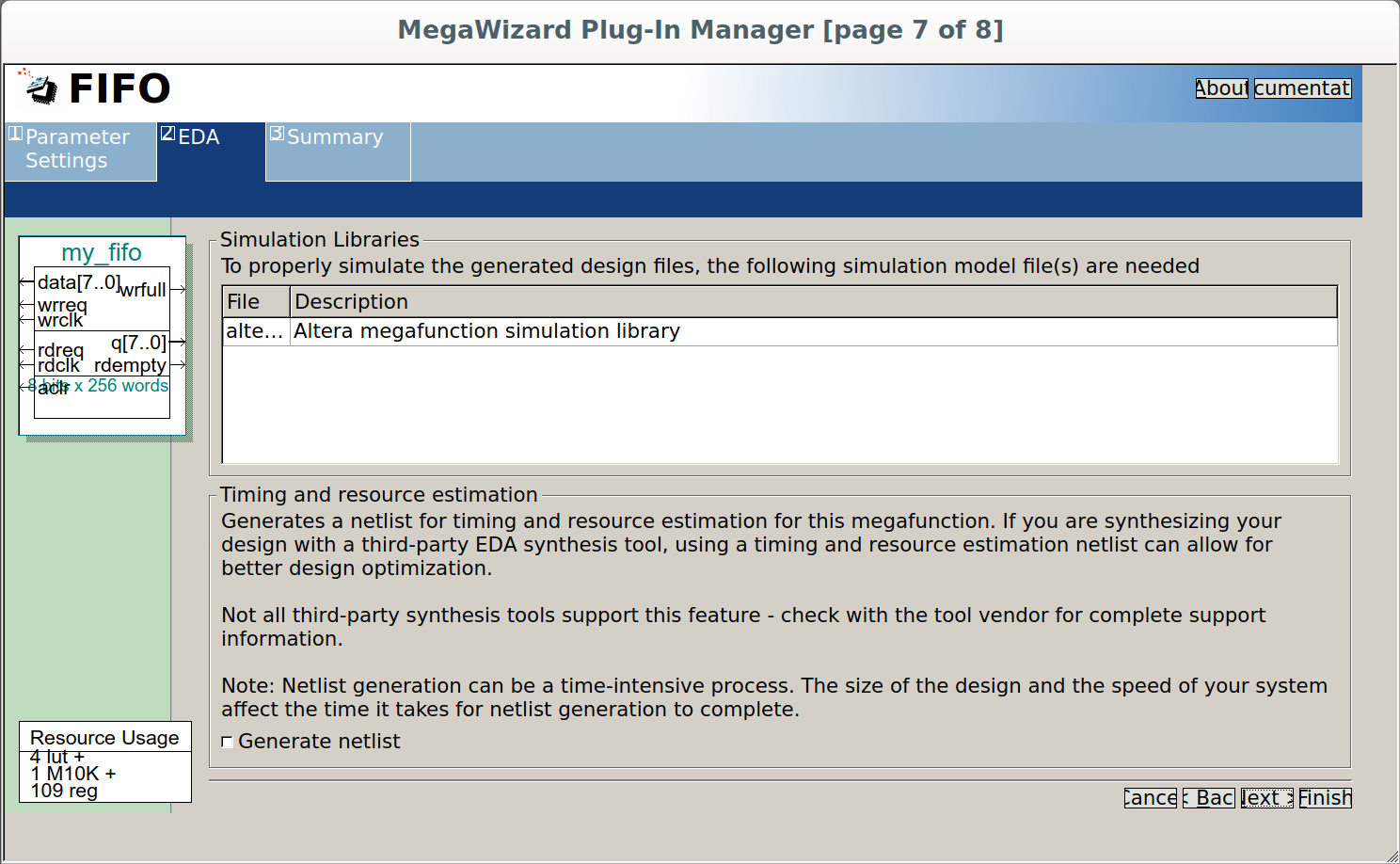Enable the Generate netlist checkbox
Image resolution: width=1400 pixels, height=864 pixels.
pyautogui.click(x=227, y=743)
